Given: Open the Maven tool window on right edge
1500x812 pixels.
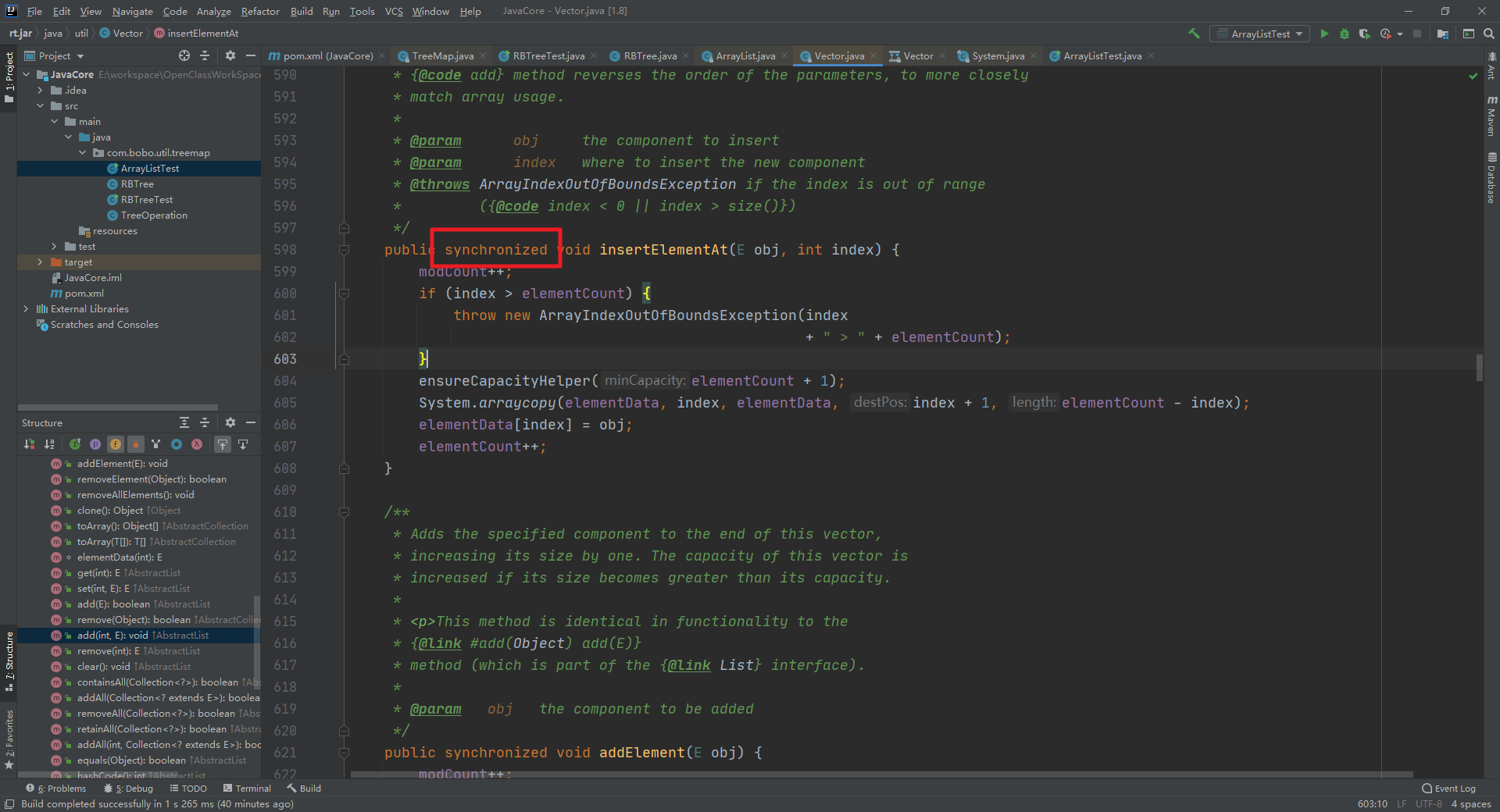Looking at the screenshot, I should tap(1491, 116).
